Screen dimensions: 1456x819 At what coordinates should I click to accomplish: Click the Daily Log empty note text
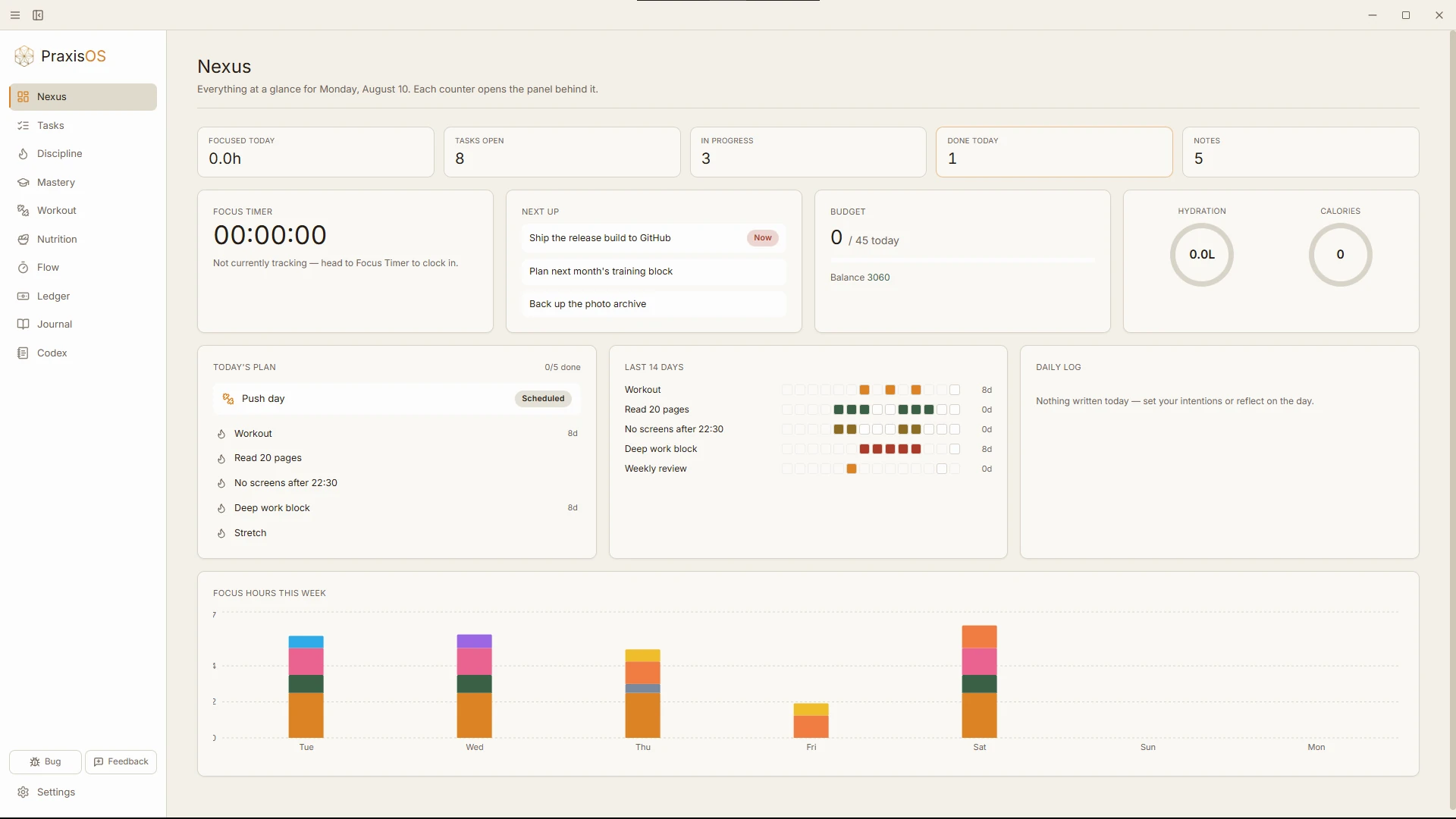(1175, 401)
